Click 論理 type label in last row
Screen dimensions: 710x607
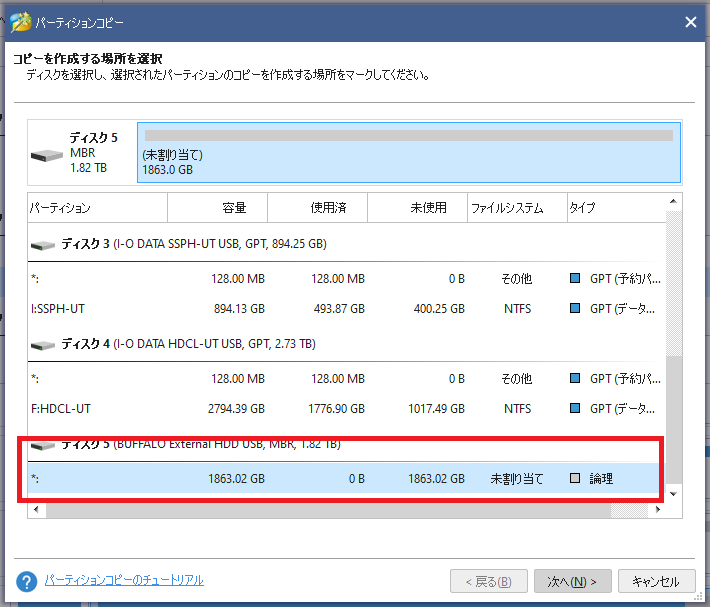click(x=601, y=478)
